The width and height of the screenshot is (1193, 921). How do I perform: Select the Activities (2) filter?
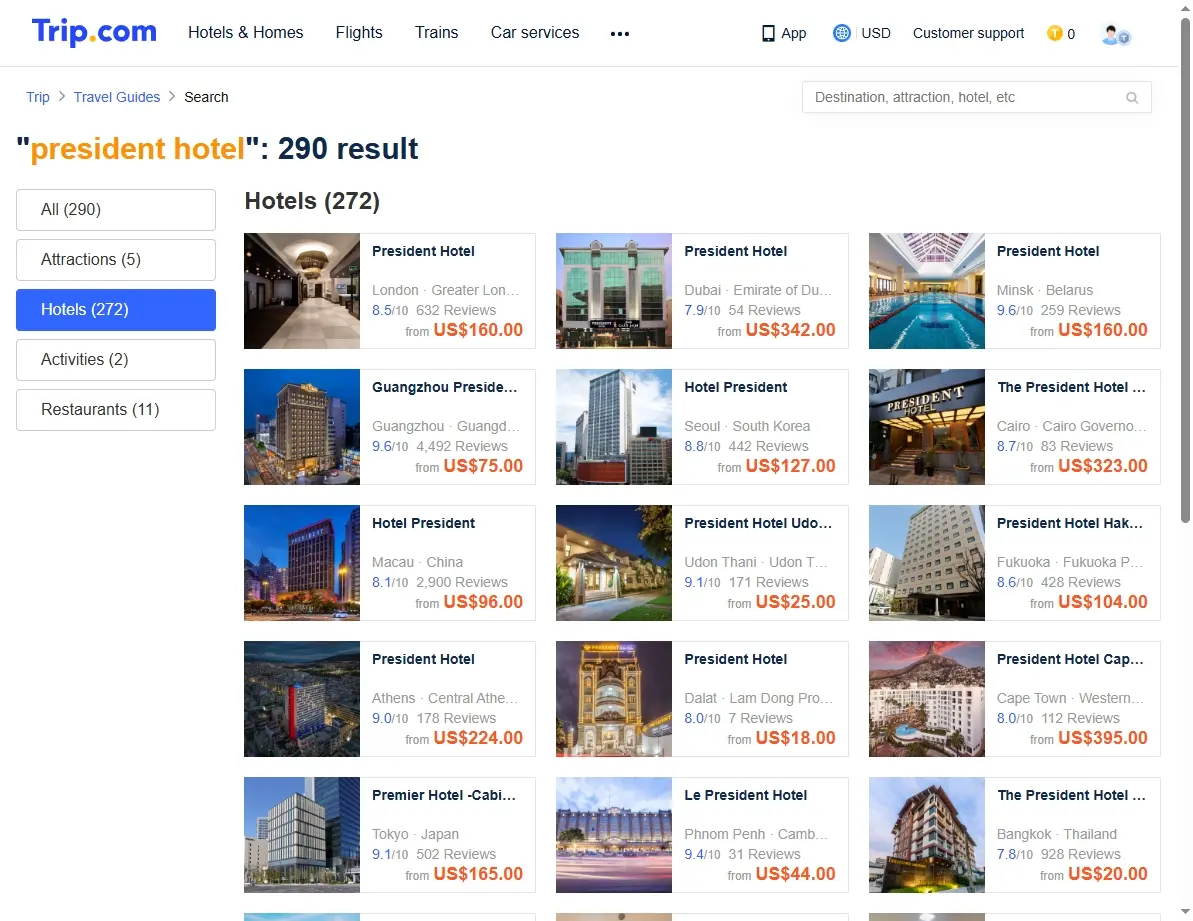coord(116,360)
